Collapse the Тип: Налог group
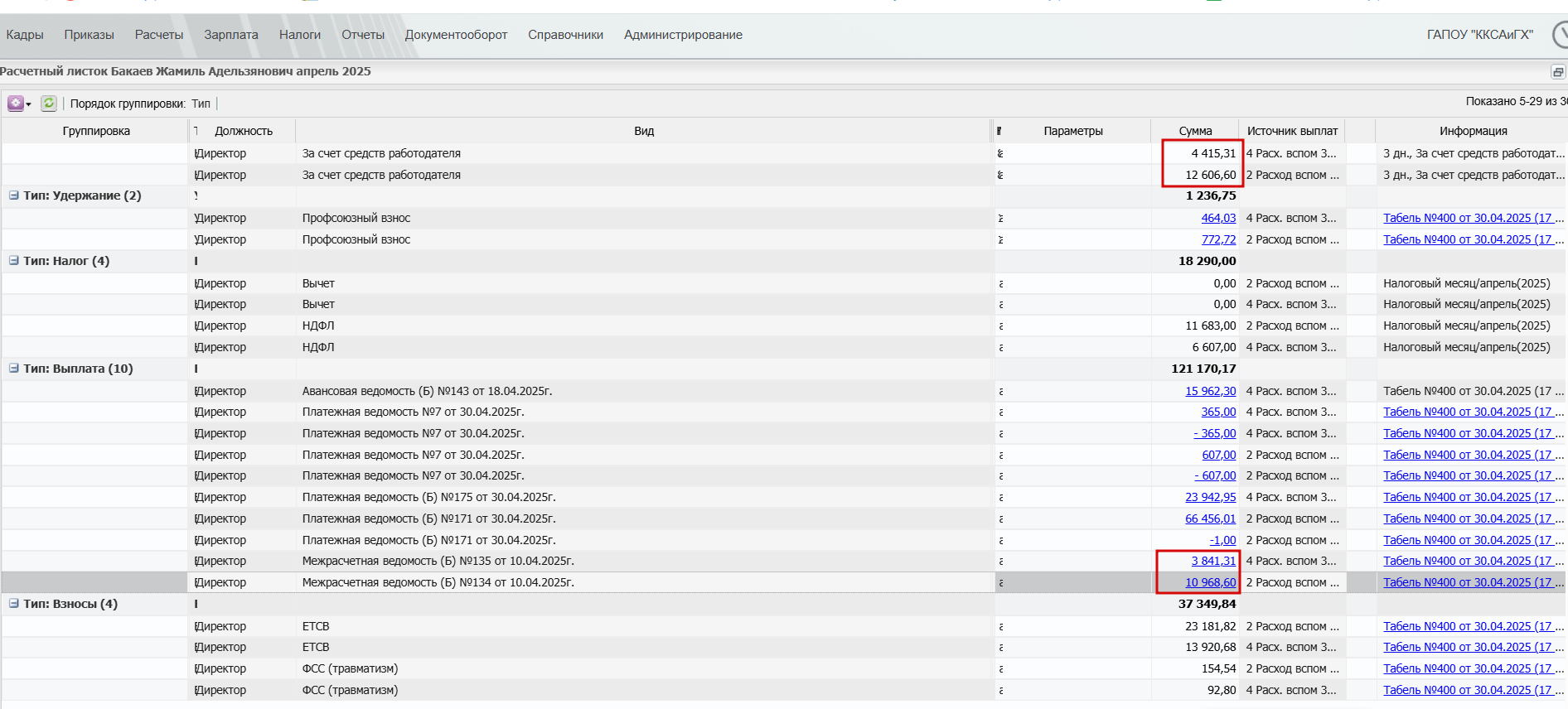The width and height of the screenshot is (1568, 709). pos(14,261)
